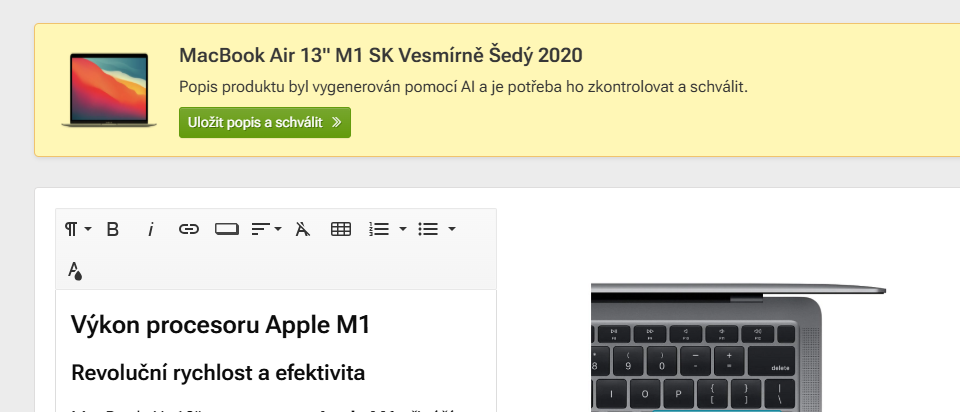Apply bulleted list formatting
Viewport: 965px width, 412px height.
(428, 229)
